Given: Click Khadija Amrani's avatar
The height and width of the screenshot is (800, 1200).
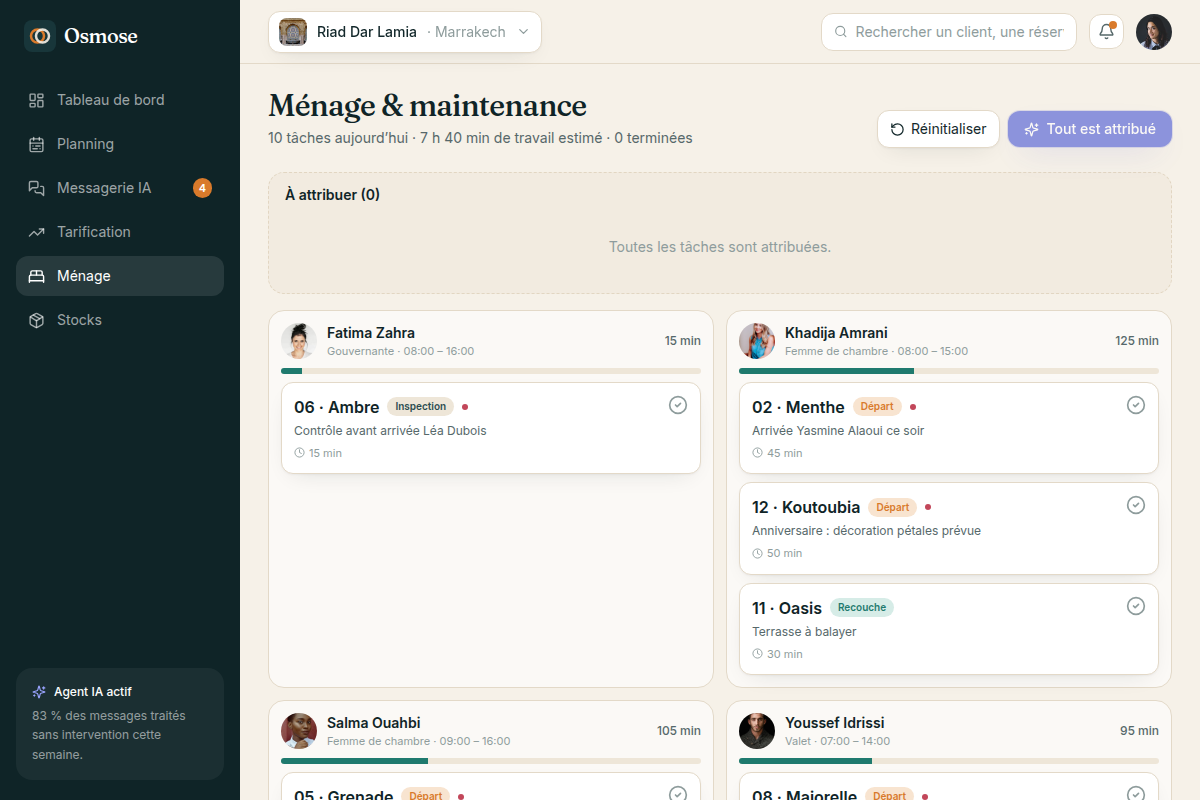Looking at the screenshot, I should [757, 341].
